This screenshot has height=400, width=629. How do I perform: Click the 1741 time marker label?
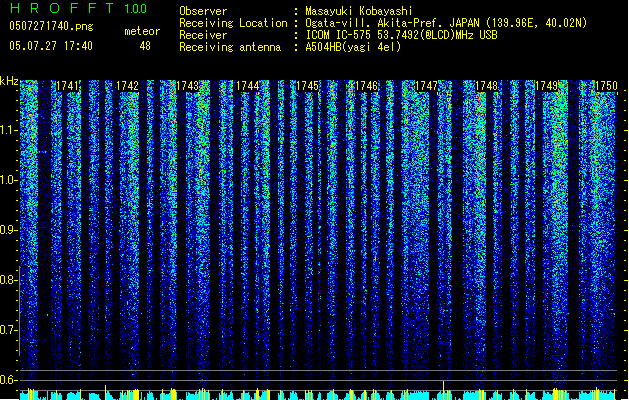pos(67,86)
